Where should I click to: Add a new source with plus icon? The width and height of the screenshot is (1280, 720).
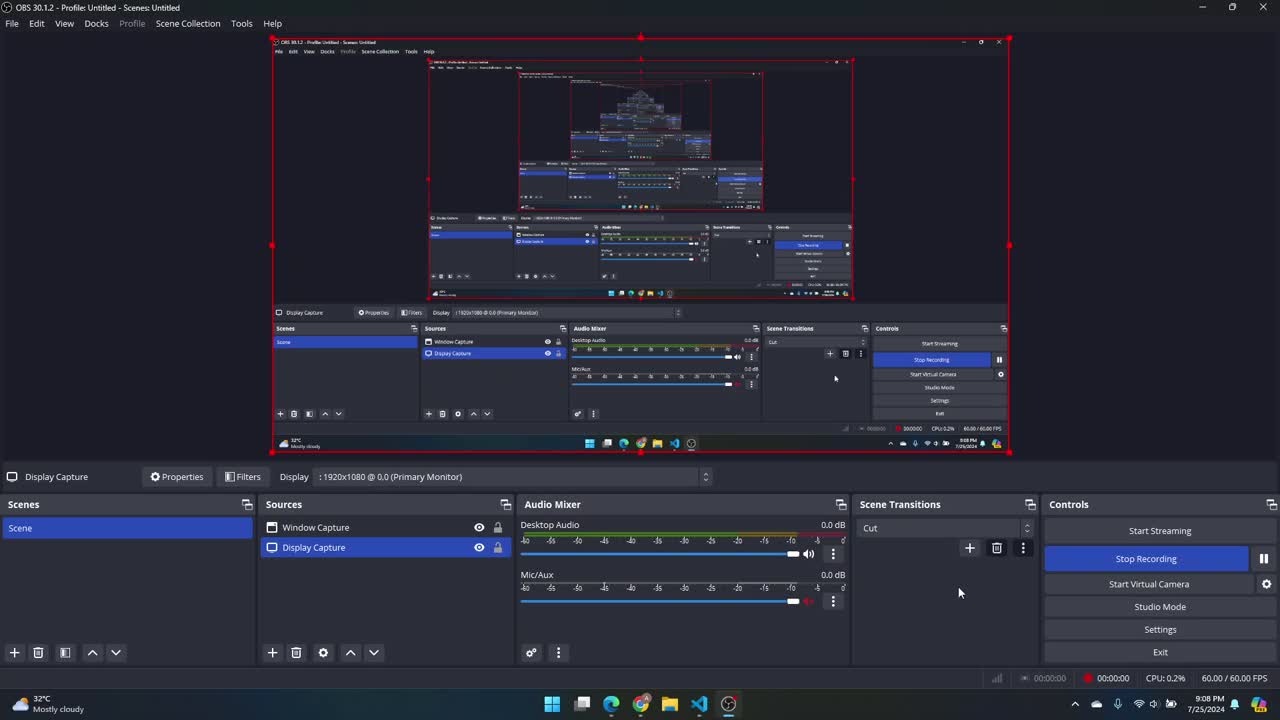click(x=272, y=653)
